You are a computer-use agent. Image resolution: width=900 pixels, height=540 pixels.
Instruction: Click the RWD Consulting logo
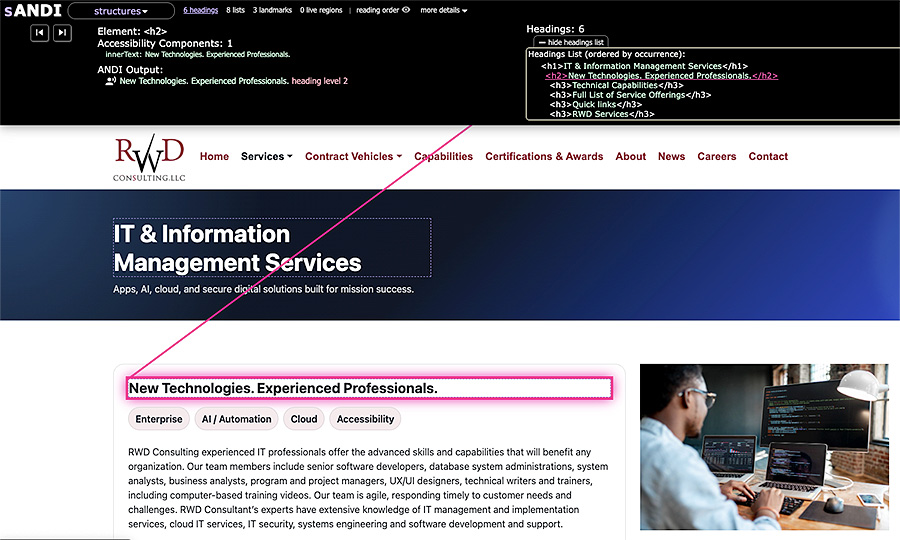point(149,158)
